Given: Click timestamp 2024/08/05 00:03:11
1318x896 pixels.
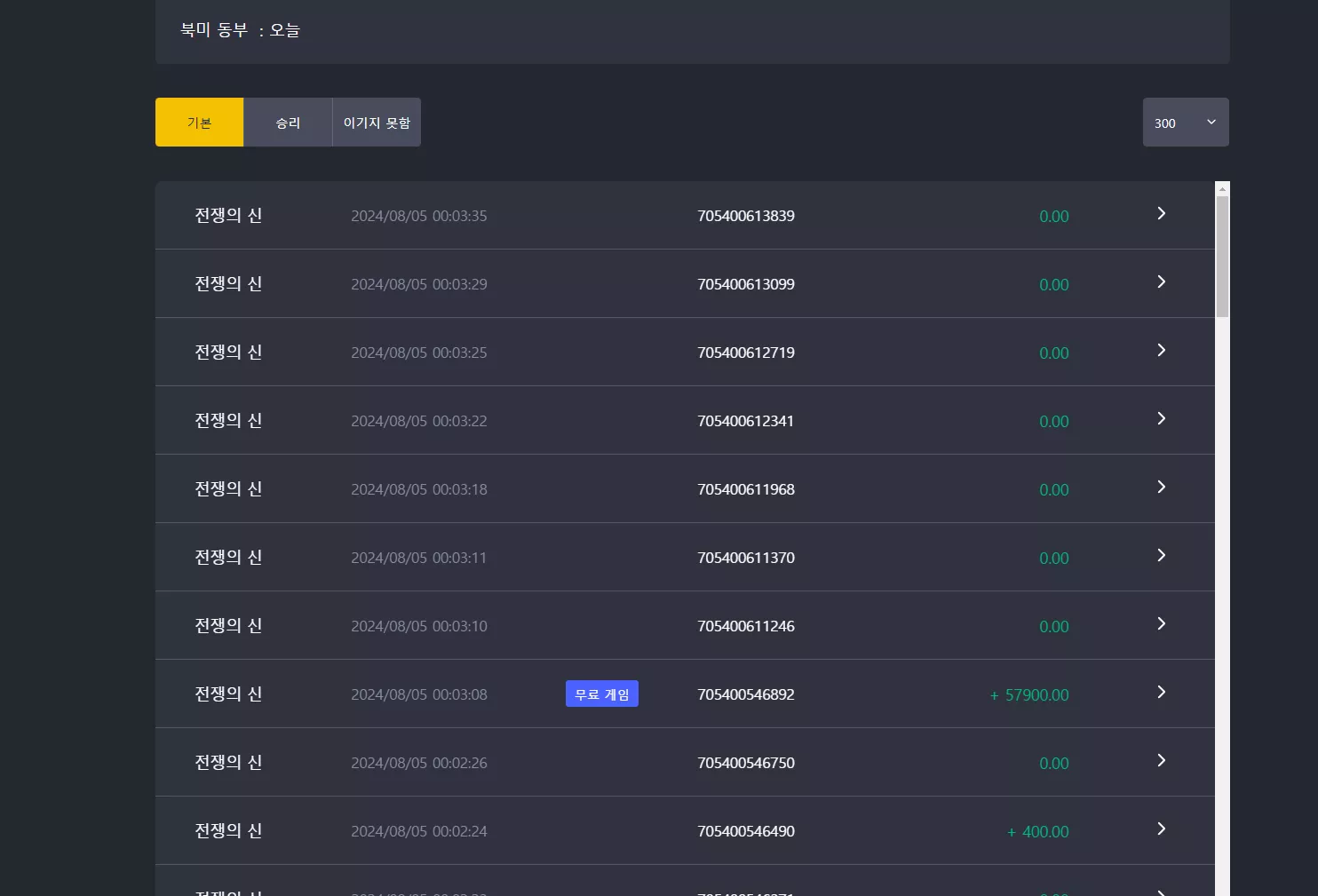Looking at the screenshot, I should pyautogui.click(x=419, y=558).
